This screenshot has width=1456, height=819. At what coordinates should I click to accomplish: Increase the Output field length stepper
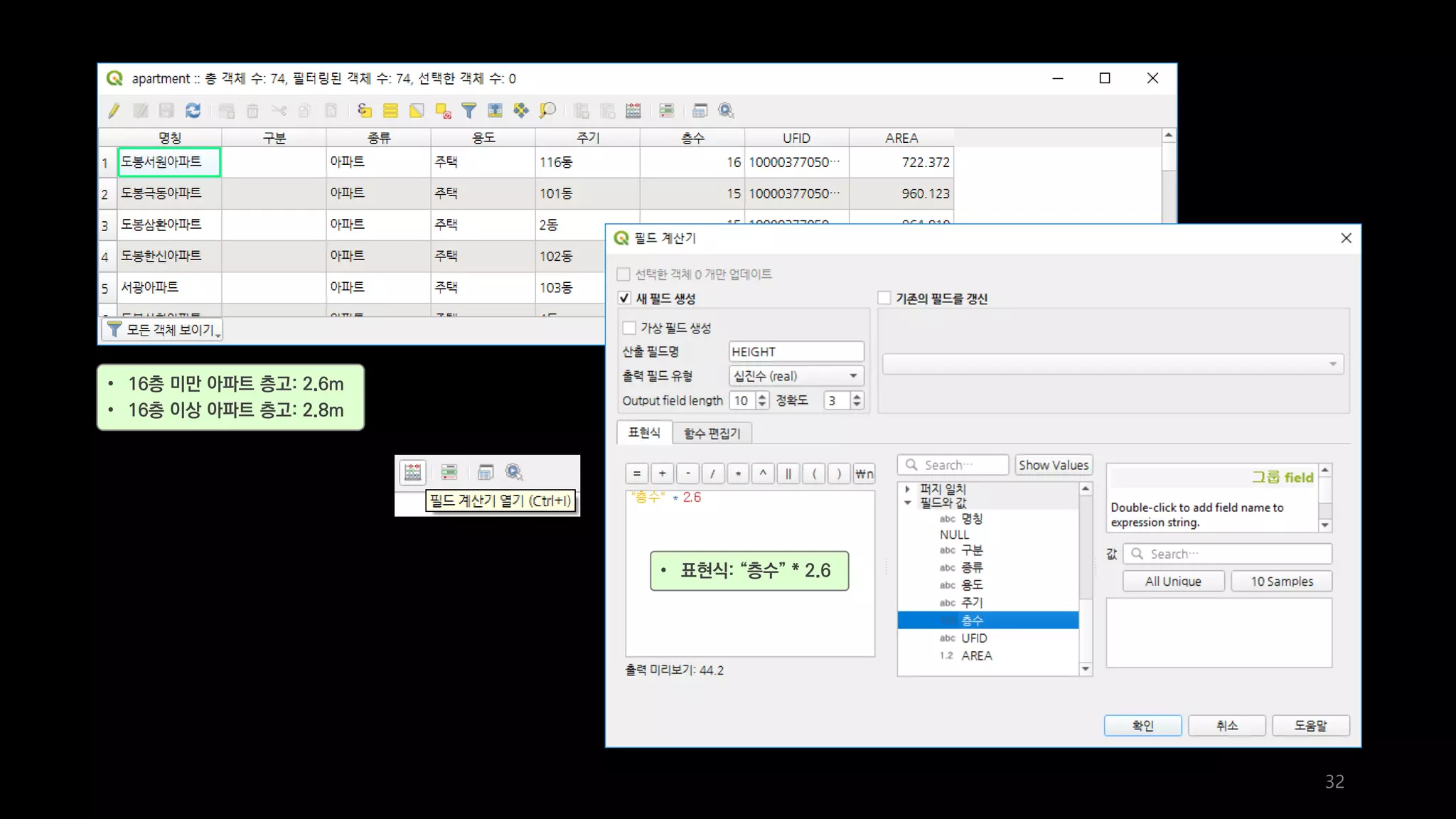[762, 396]
